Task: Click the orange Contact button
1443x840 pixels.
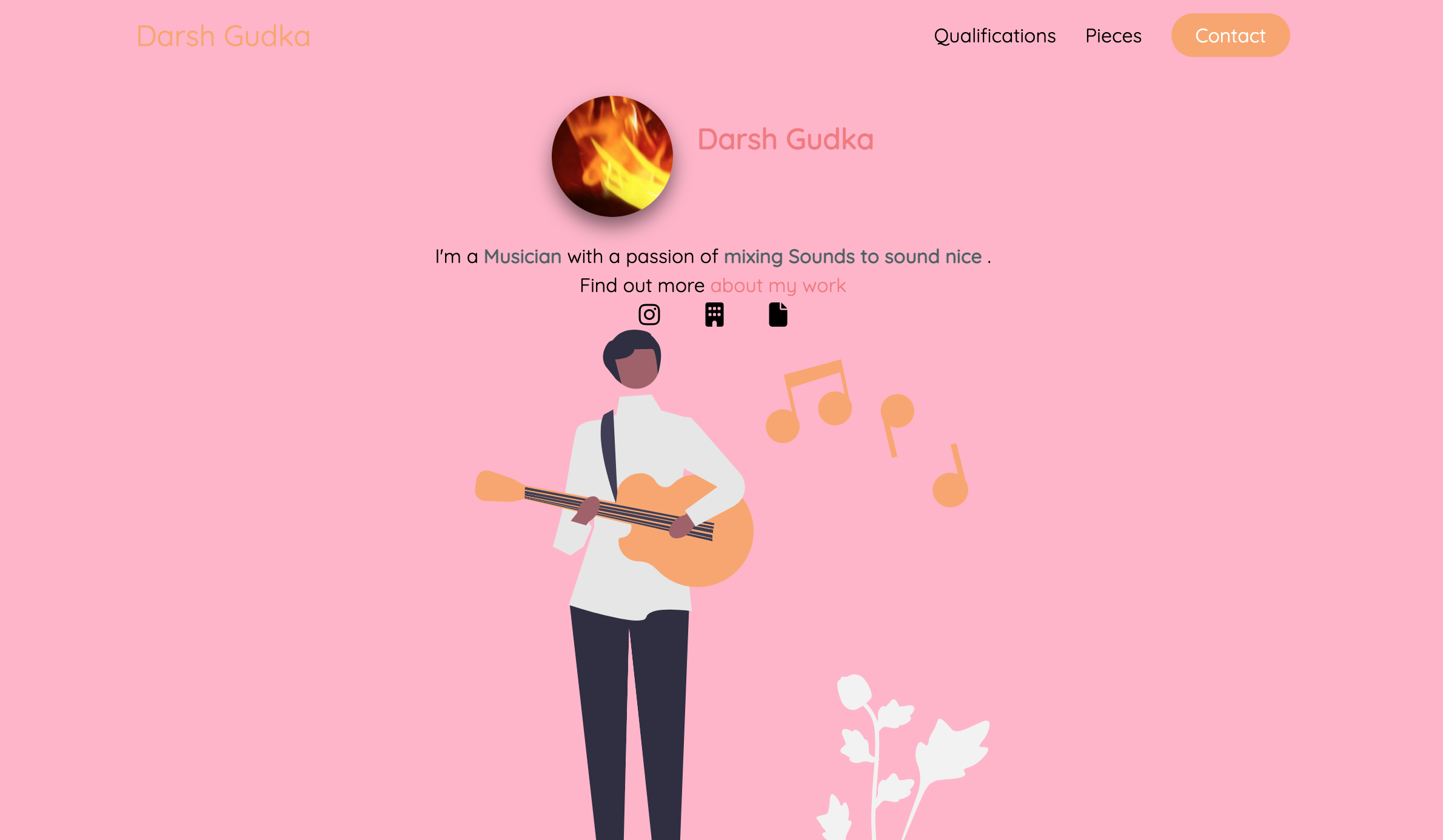Action: coord(1230,36)
